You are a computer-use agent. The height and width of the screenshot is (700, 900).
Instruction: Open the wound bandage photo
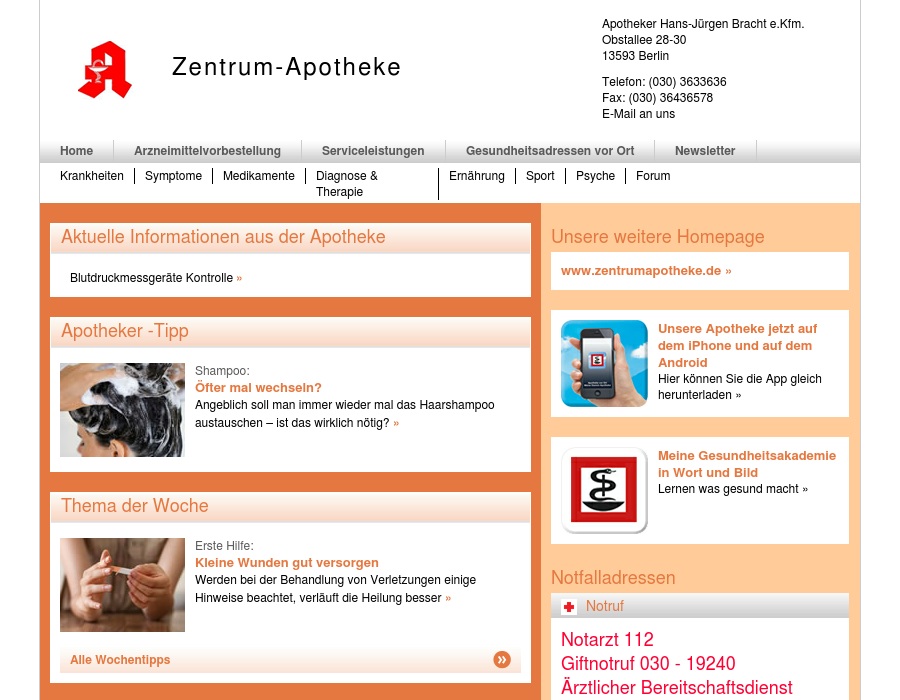122,585
